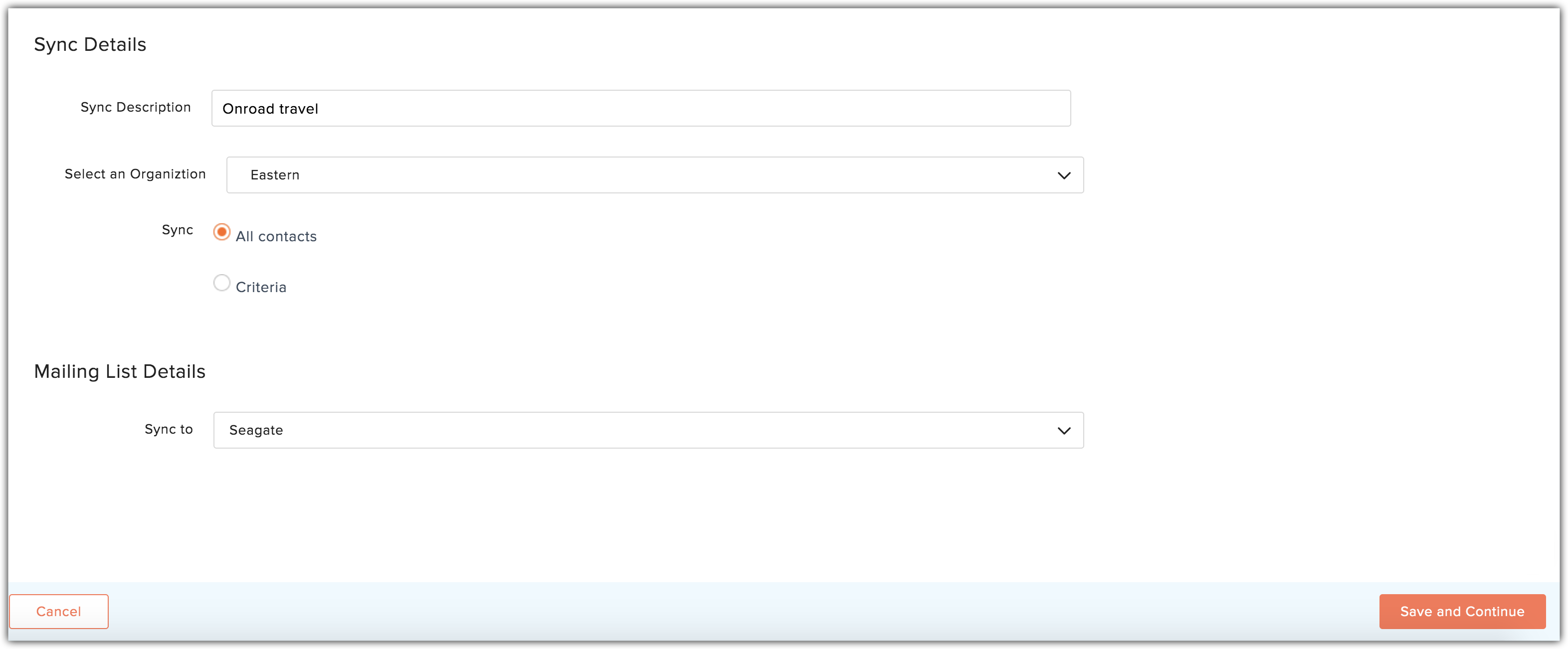This screenshot has height=649, width=1568.
Task: Click the 'All contacts' option label
Action: click(276, 237)
